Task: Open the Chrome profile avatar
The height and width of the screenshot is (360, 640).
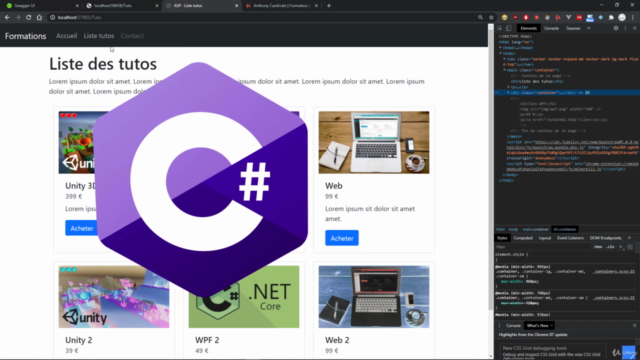Action: click(x=622, y=18)
